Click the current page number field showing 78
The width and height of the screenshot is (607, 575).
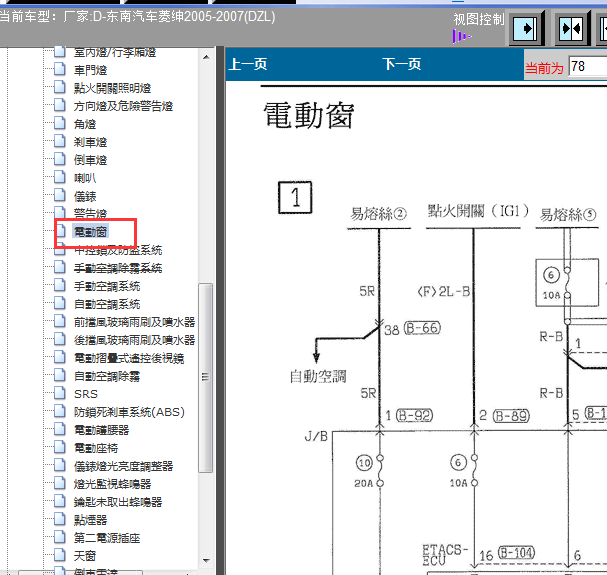coord(587,66)
